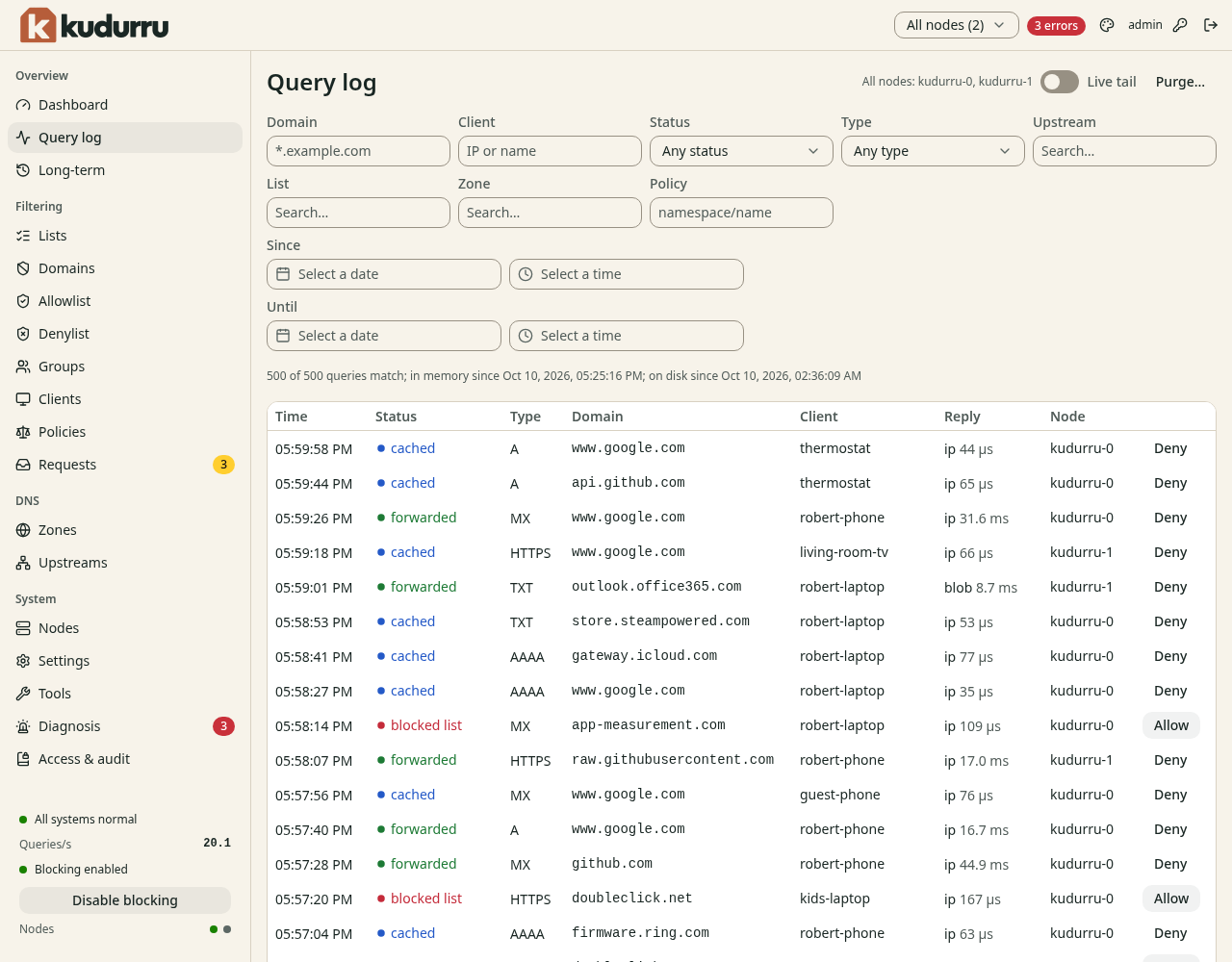Screen dimensions: 1232x962
Task: Click the Zone search field
Action: 550,213
